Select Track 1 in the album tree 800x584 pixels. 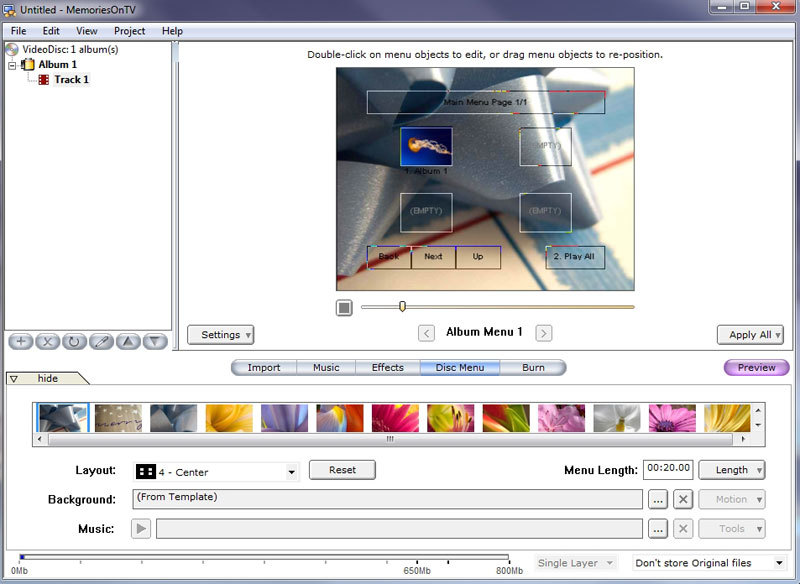(x=70, y=79)
